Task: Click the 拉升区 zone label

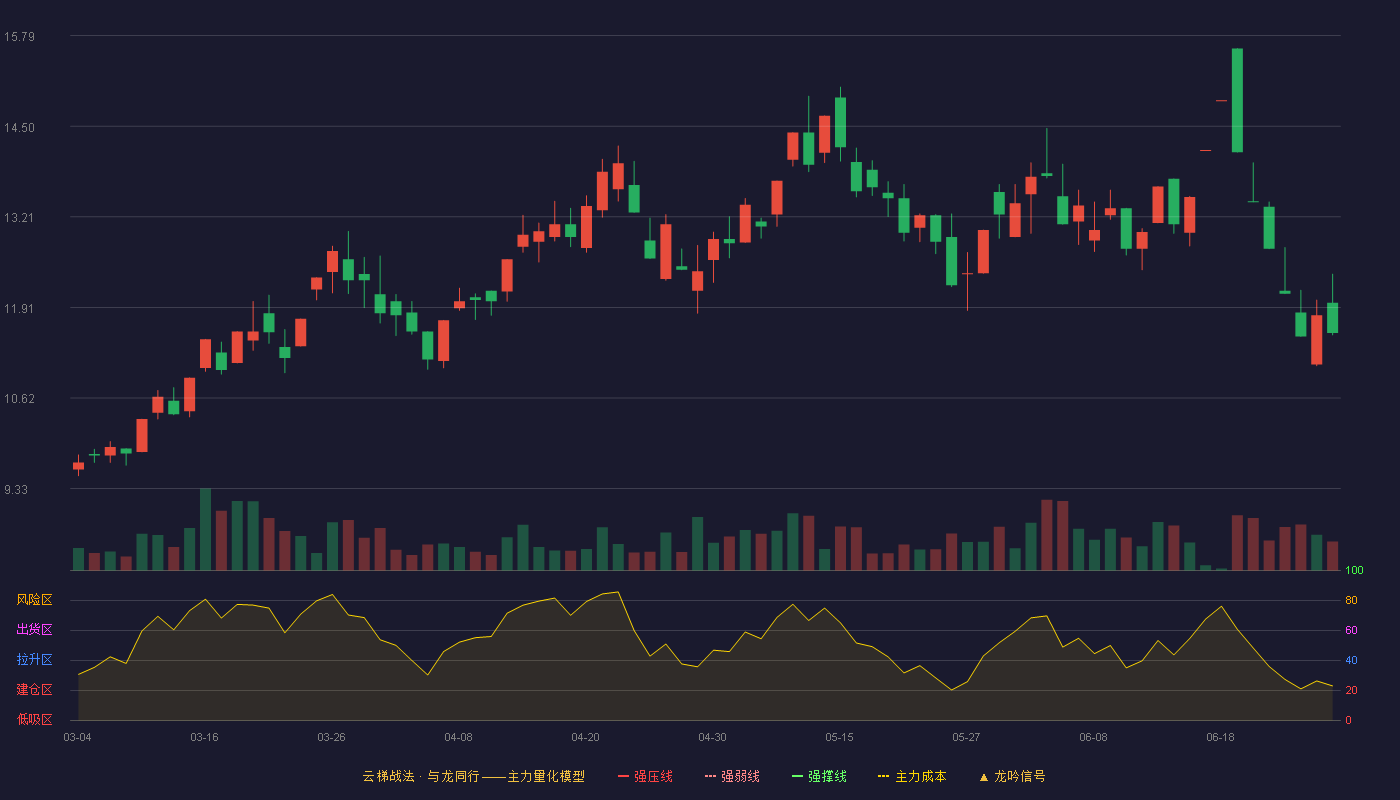Action: pos(34,660)
